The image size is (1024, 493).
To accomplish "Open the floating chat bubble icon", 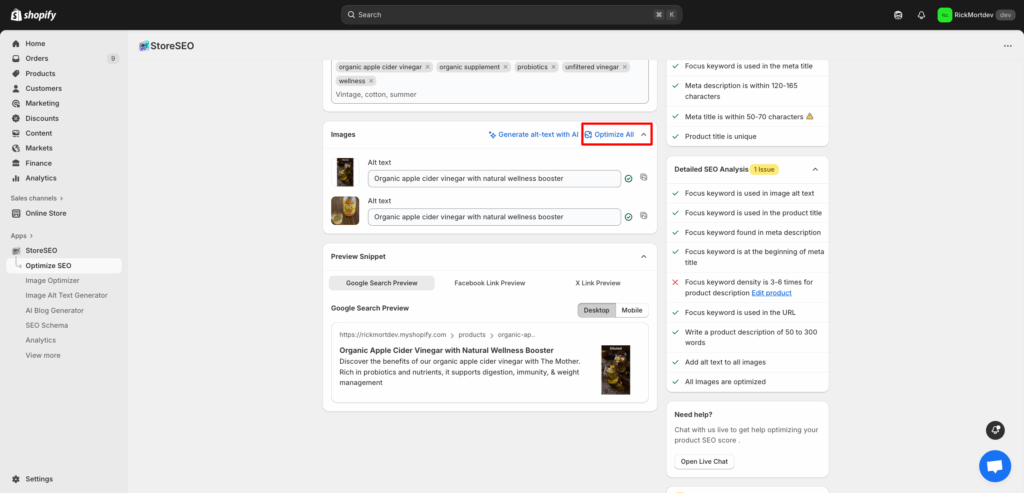I will pos(994,465).
